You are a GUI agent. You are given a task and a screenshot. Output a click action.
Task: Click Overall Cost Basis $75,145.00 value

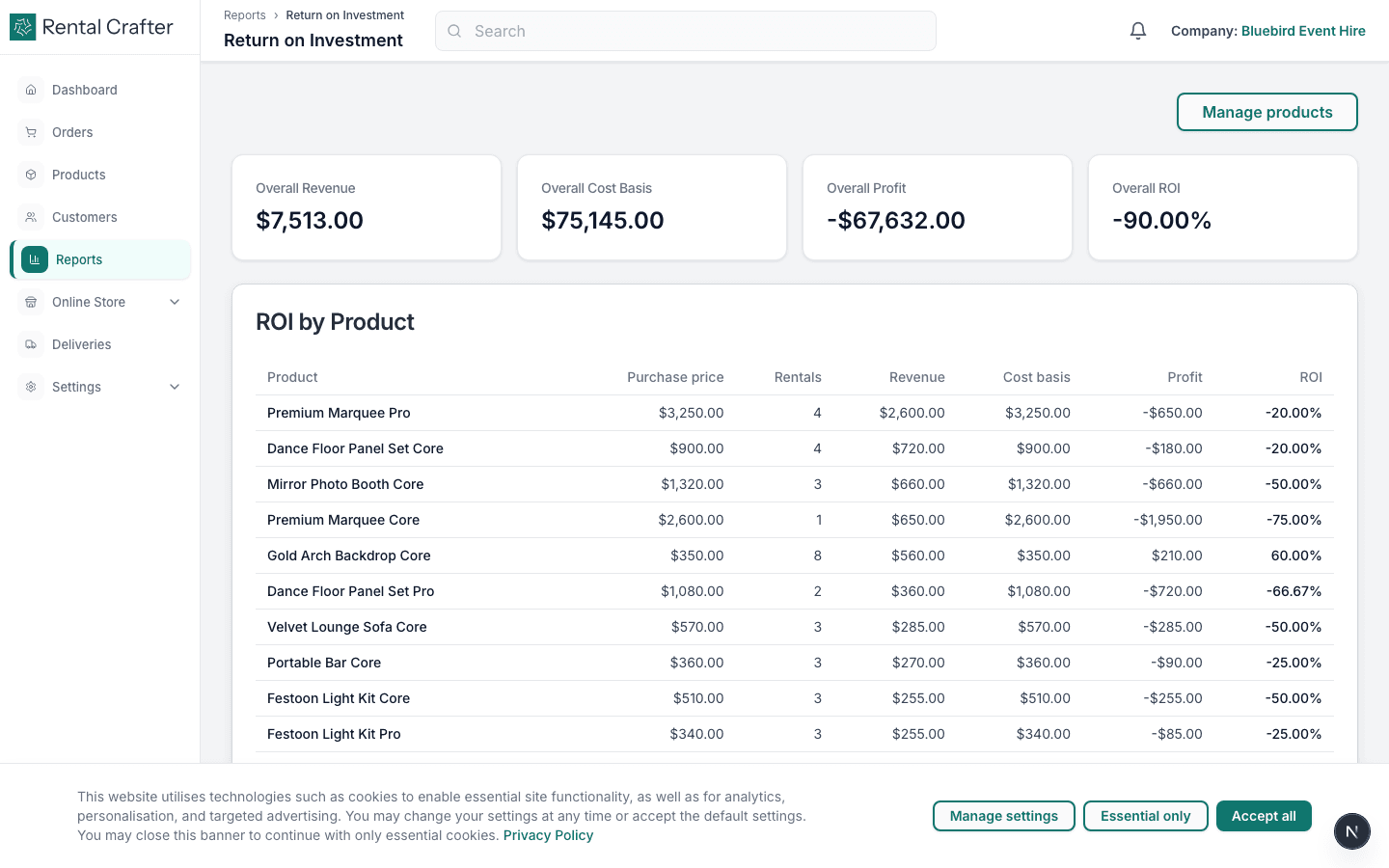(603, 220)
